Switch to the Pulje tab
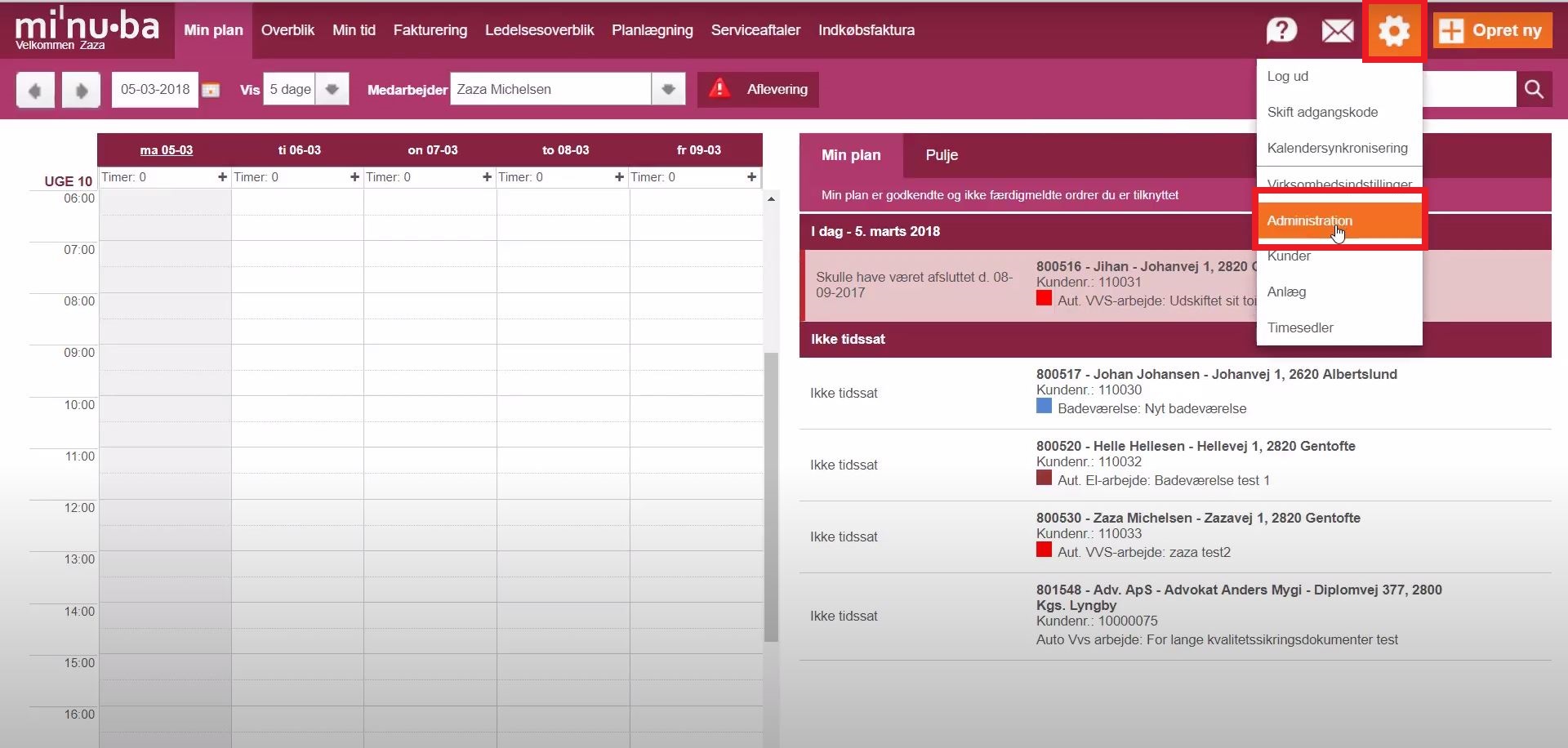The height and width of the screenshot is (748, 1568). click(942, 155)
